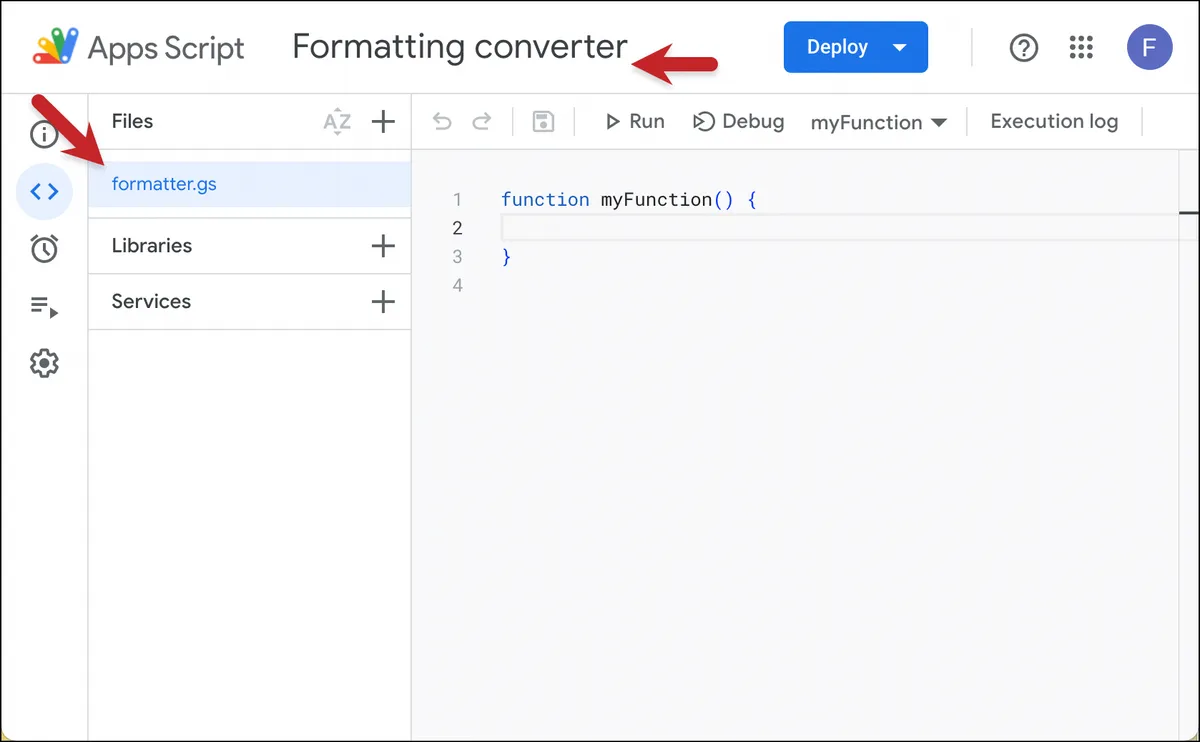1200x742 pixels.
Task: Open the Overview info icon in sidebar
Action: pyautogui.click(x=44, y=133)
